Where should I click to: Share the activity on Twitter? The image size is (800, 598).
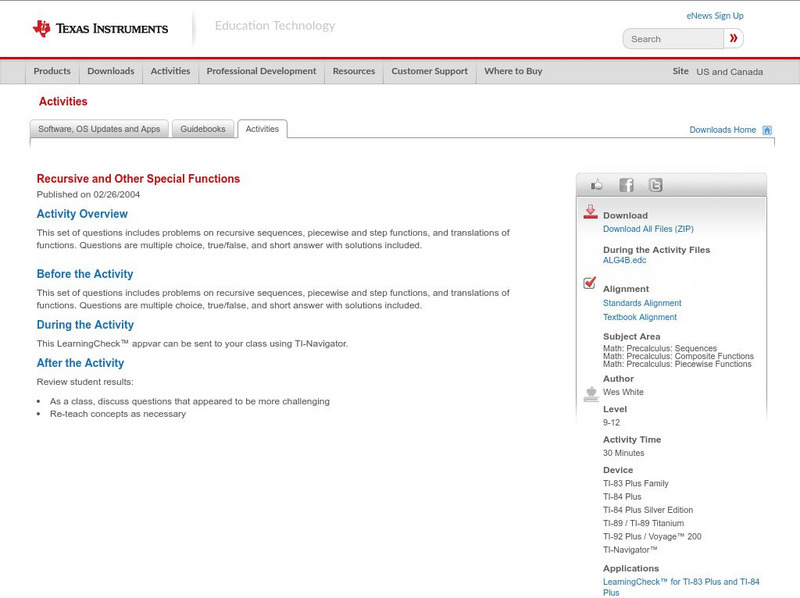[655, 185]
